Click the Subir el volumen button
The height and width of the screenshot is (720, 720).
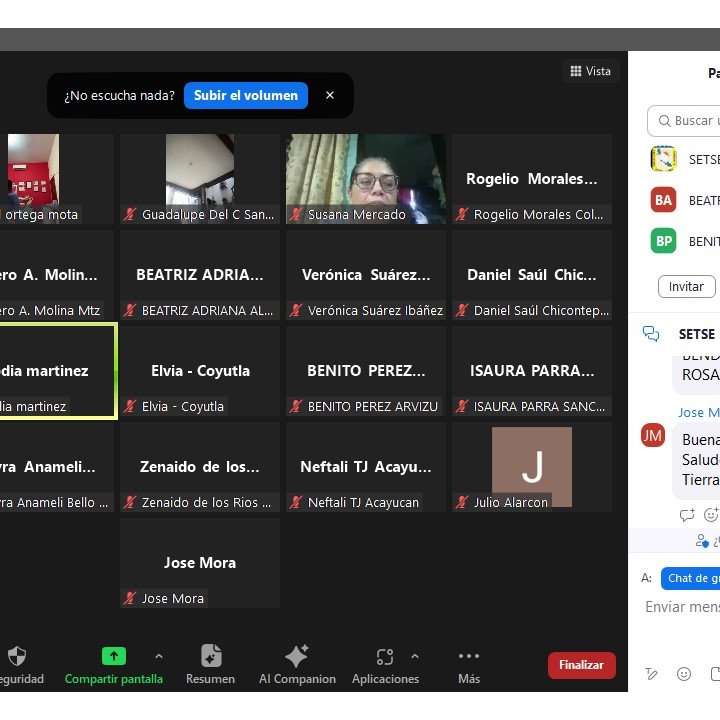pyautogui.click(x=246, y=96)
